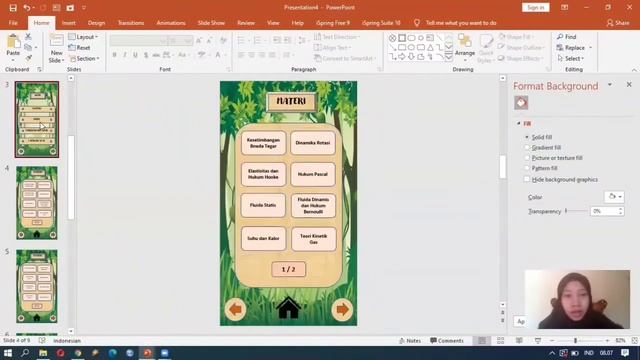
Task: Open the File tab
Action: [13, 23]
